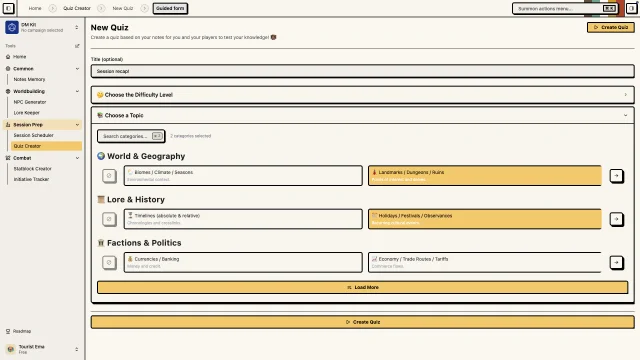Click the Session Prep section icon

[8, 124]
